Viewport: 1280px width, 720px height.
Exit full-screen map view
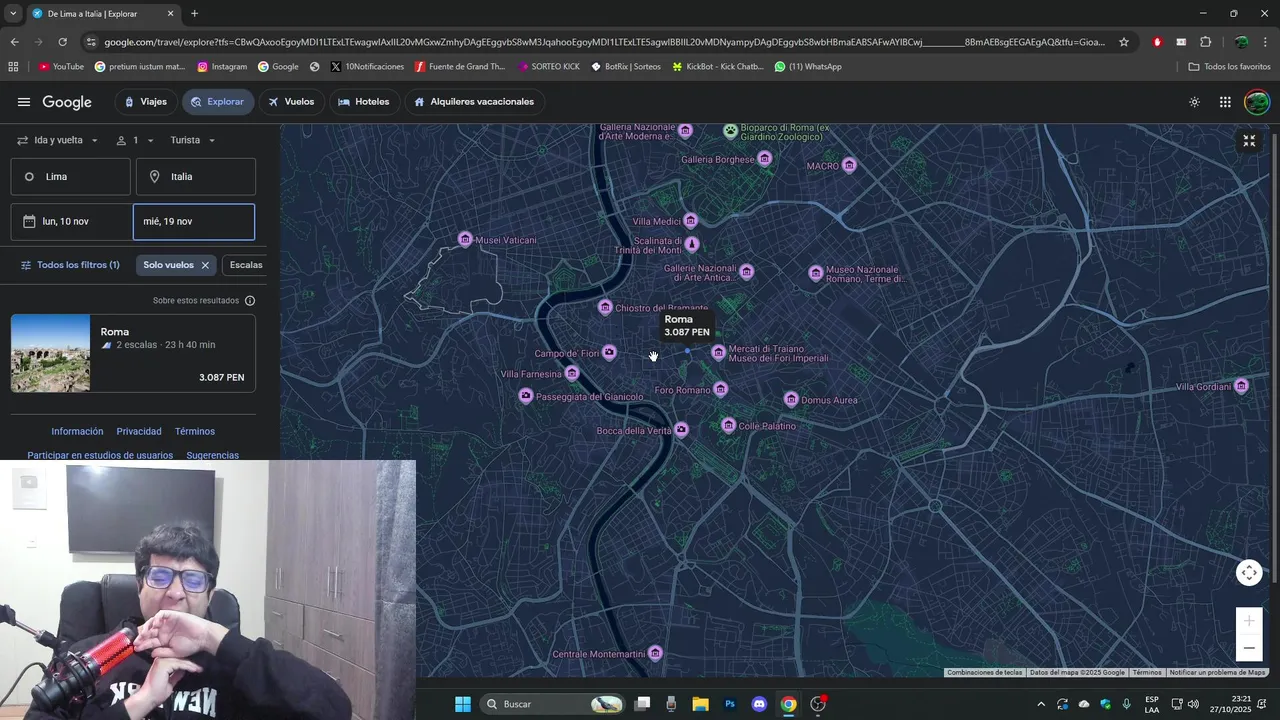click(x=1249, y=141)
